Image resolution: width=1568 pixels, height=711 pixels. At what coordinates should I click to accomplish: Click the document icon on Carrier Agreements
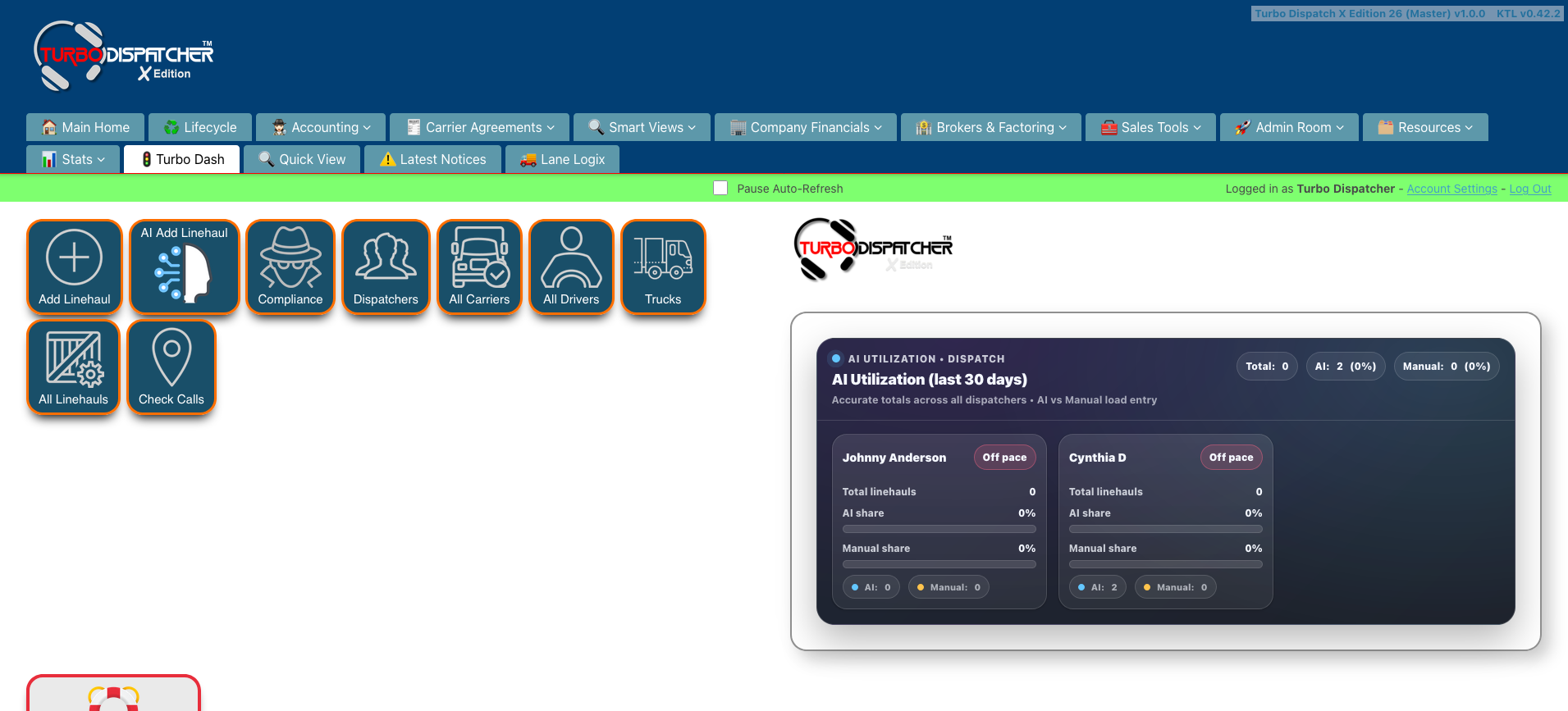(414, 127)
